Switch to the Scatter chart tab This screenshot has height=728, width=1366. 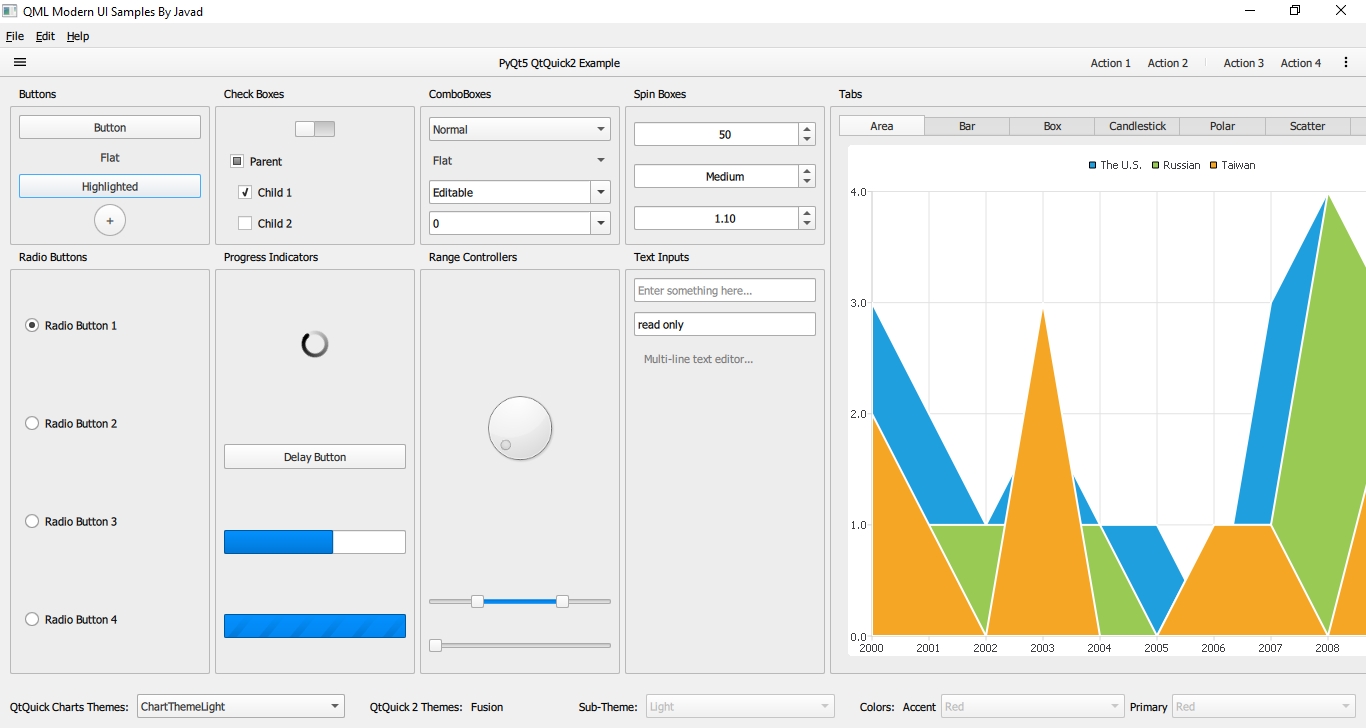point(1307,126)
